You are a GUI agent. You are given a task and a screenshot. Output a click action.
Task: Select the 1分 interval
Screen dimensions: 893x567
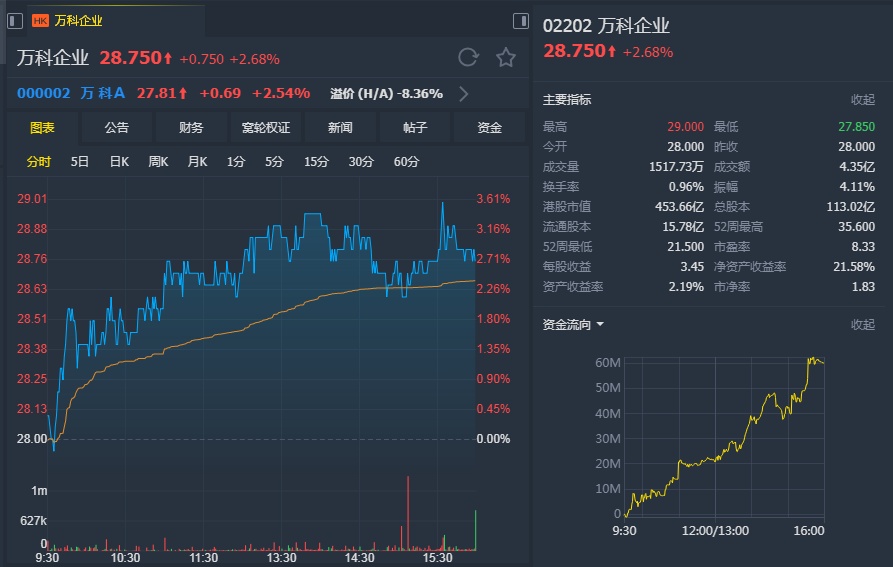click(235, 162)
